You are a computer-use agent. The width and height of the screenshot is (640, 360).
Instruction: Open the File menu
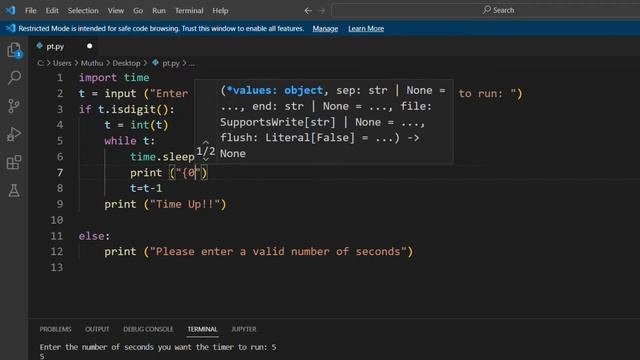31,11
